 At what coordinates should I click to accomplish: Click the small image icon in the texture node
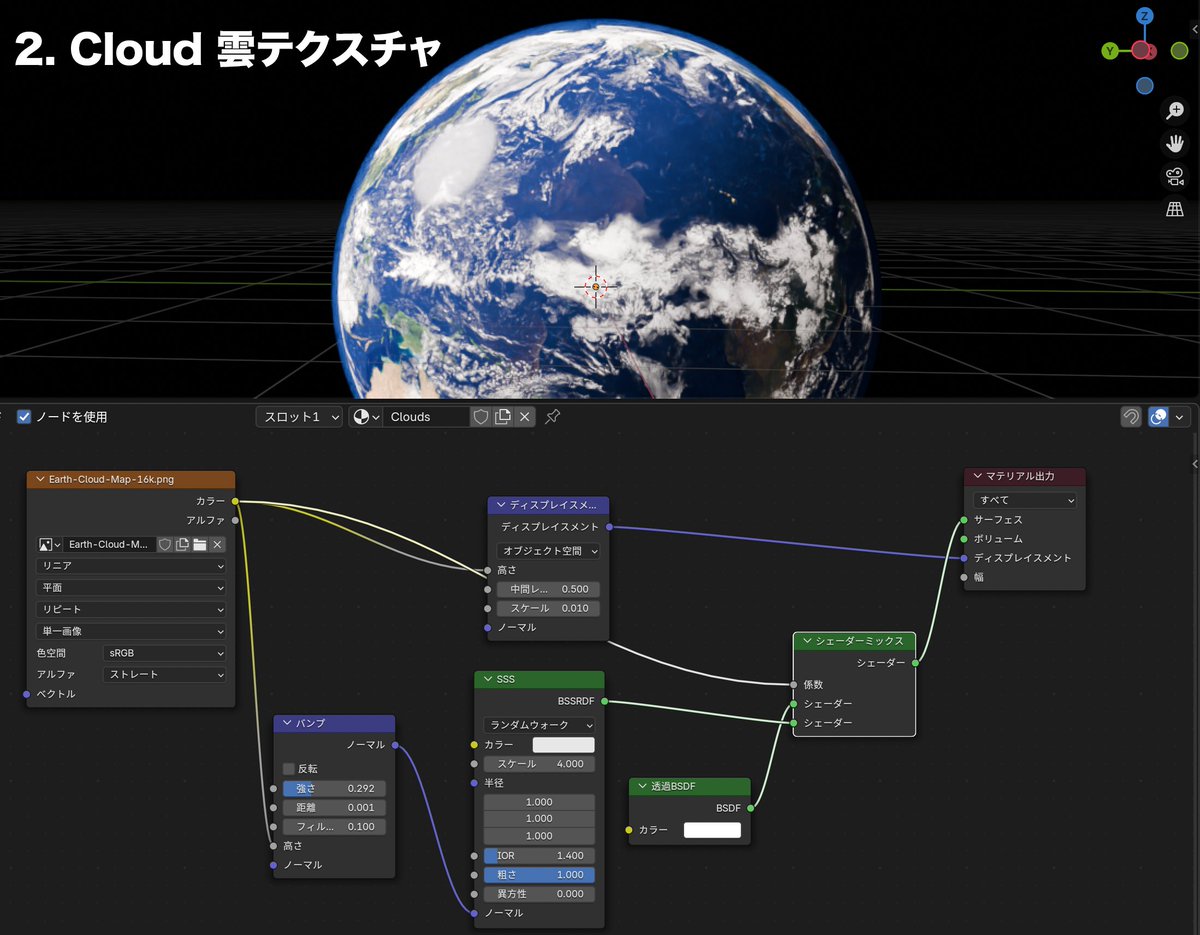[44, 543]
